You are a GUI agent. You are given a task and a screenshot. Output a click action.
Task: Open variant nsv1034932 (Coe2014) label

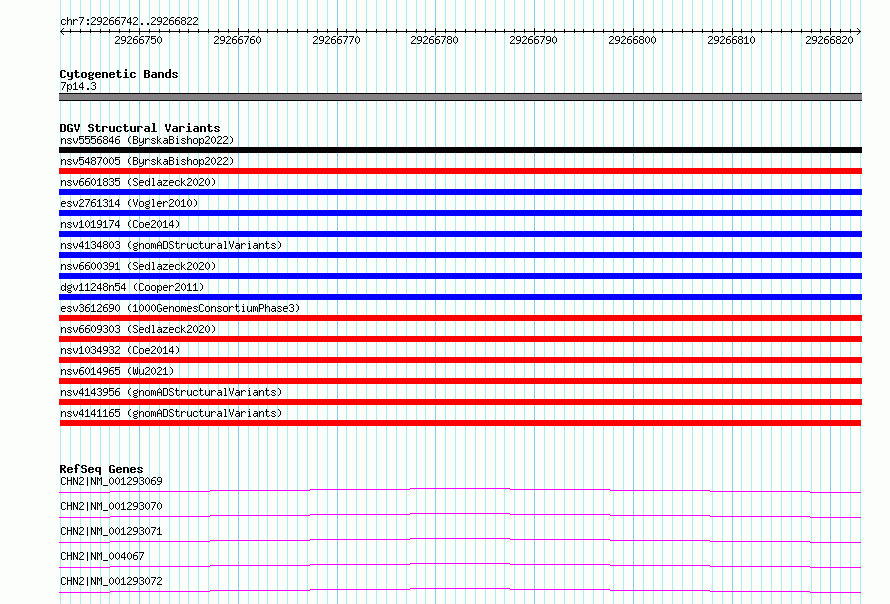[120, 350]
